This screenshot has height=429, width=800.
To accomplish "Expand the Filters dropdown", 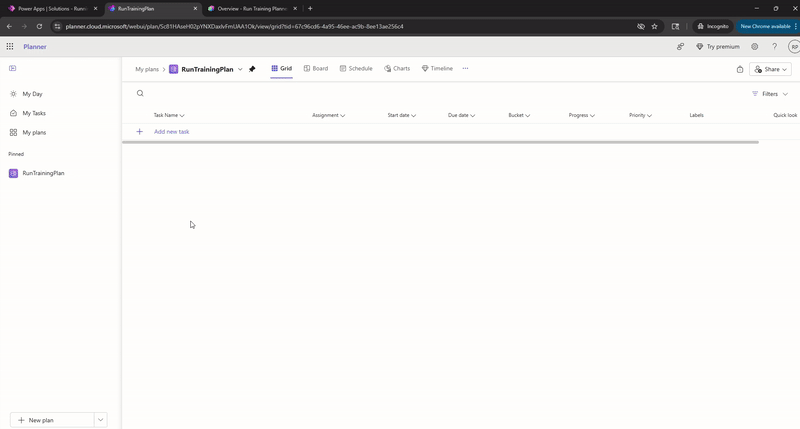I will point(769,94).
